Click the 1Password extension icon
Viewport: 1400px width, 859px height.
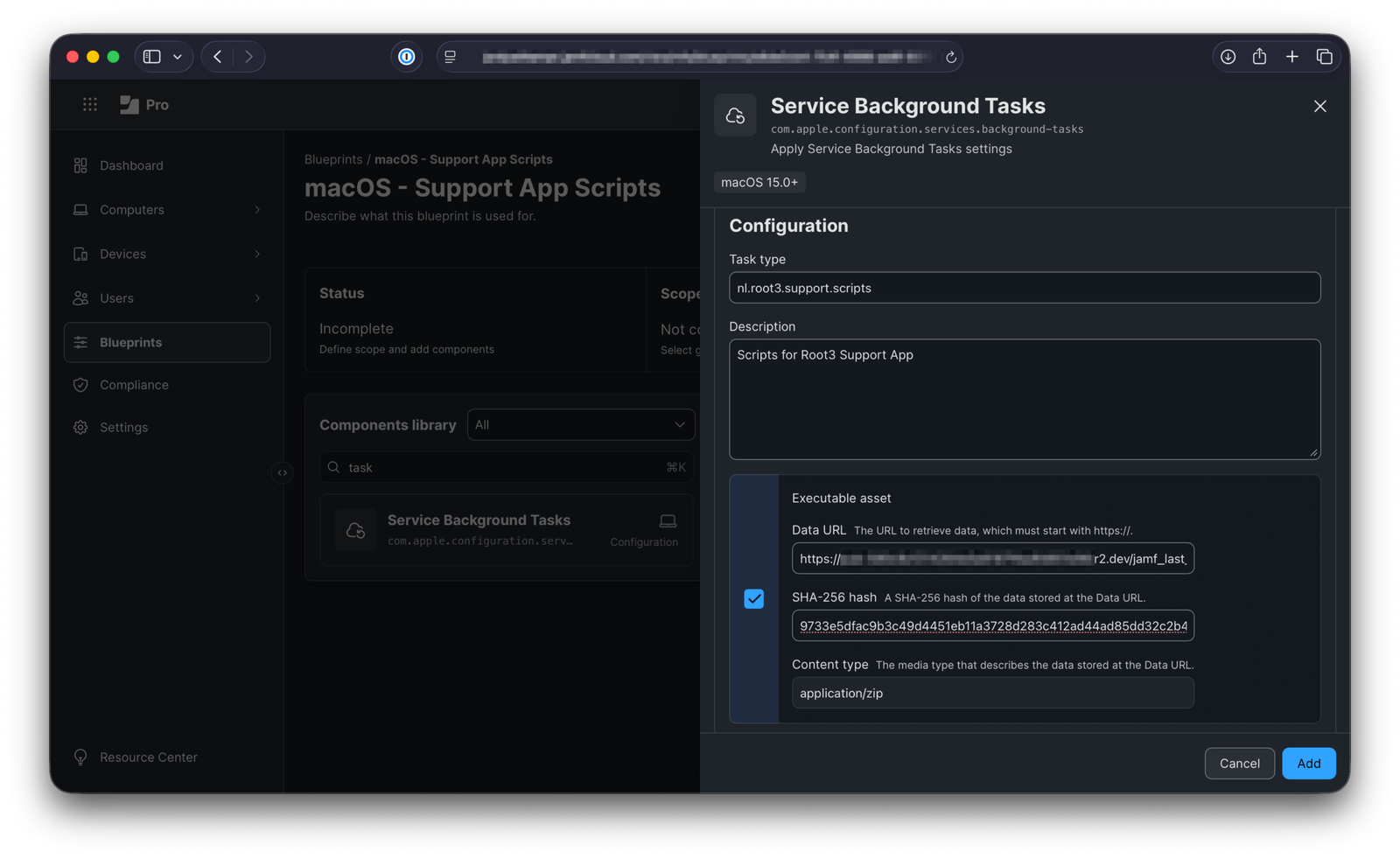pos(406,57)
